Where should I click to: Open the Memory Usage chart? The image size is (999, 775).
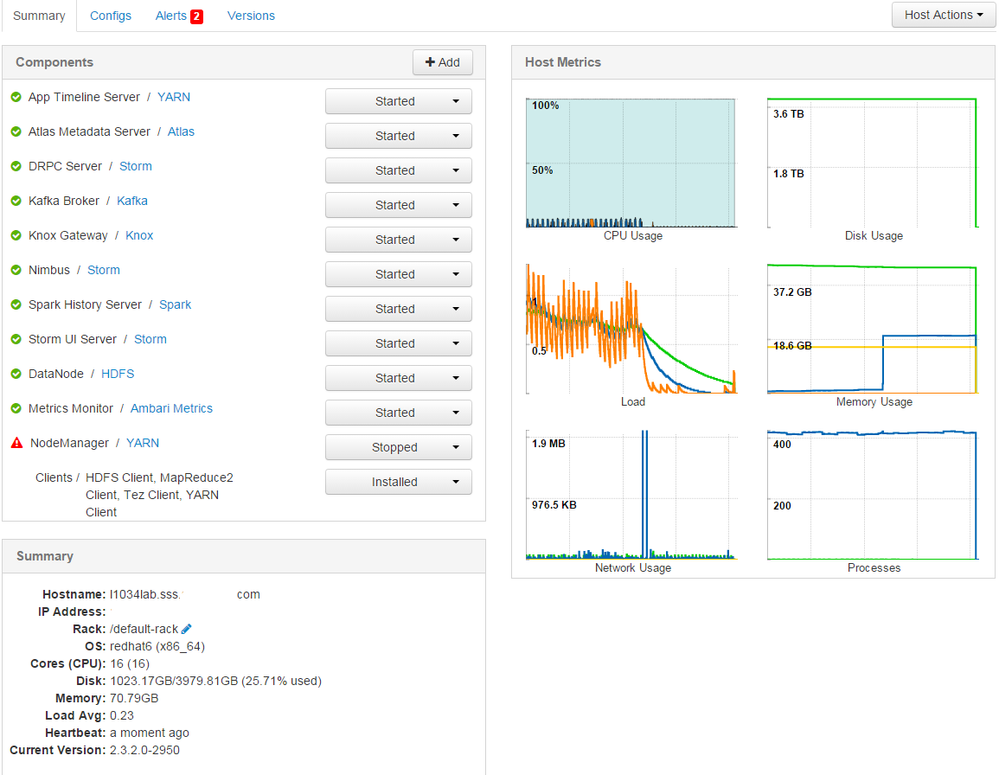872,329
